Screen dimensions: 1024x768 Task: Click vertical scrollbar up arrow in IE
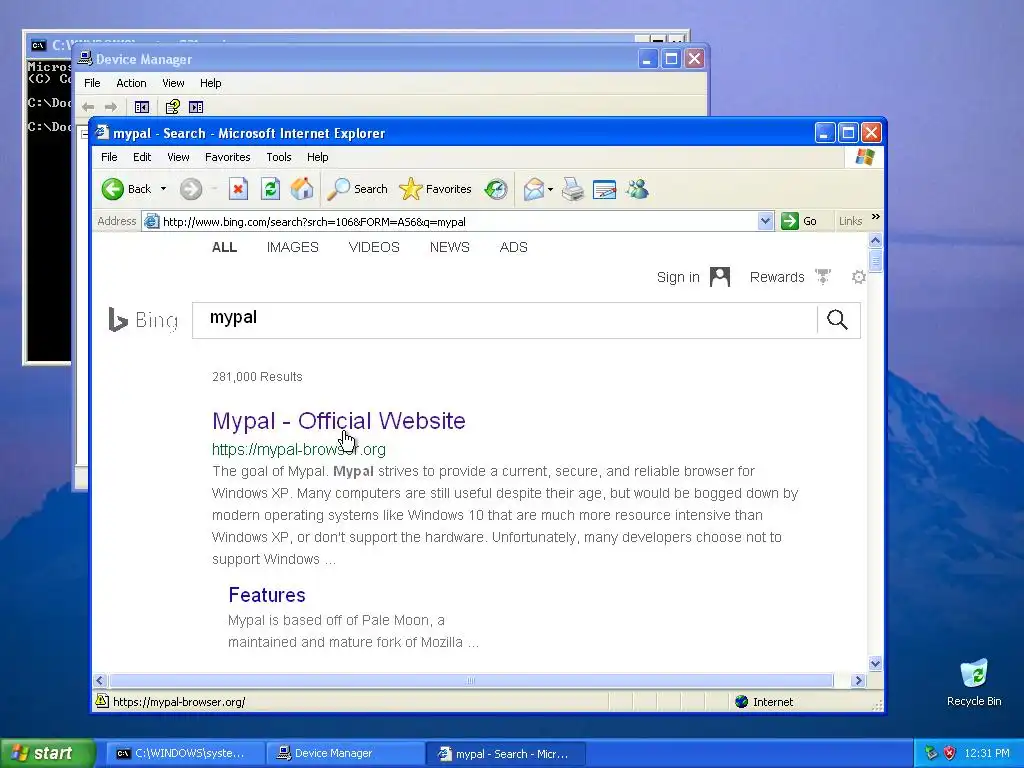coord(875,241)
